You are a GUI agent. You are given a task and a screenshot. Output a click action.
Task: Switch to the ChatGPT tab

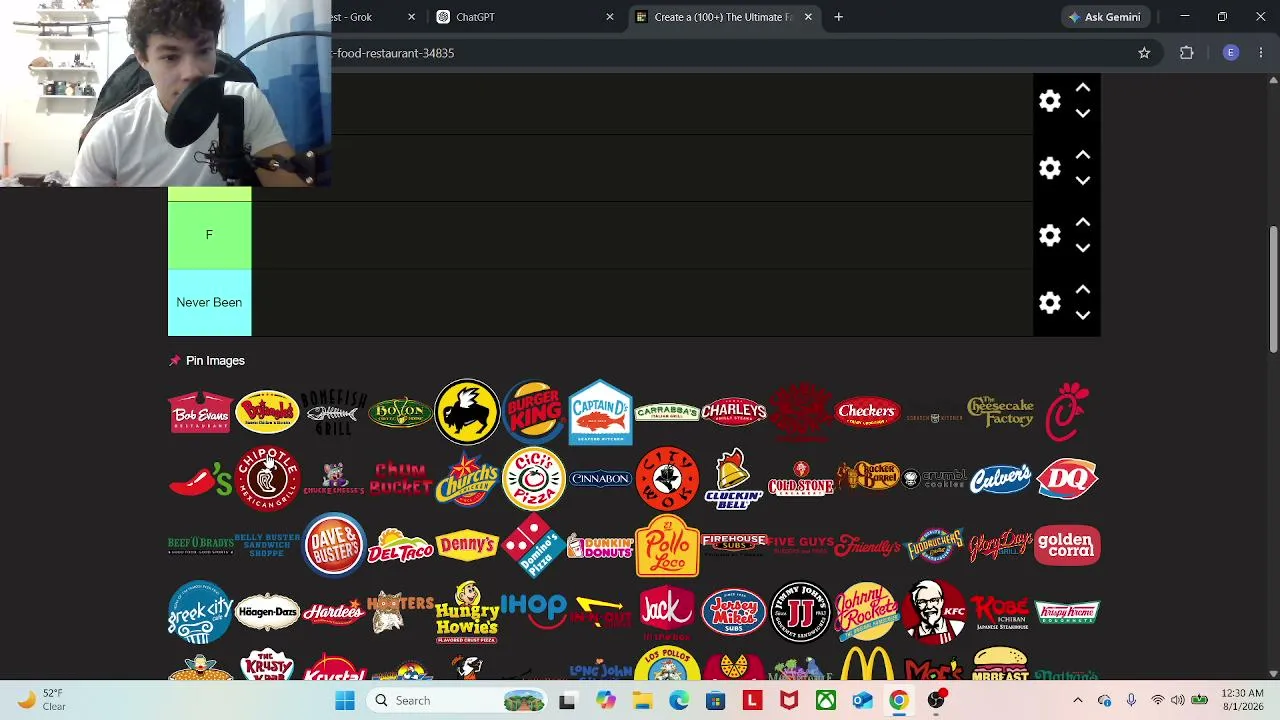coord(525,17)
